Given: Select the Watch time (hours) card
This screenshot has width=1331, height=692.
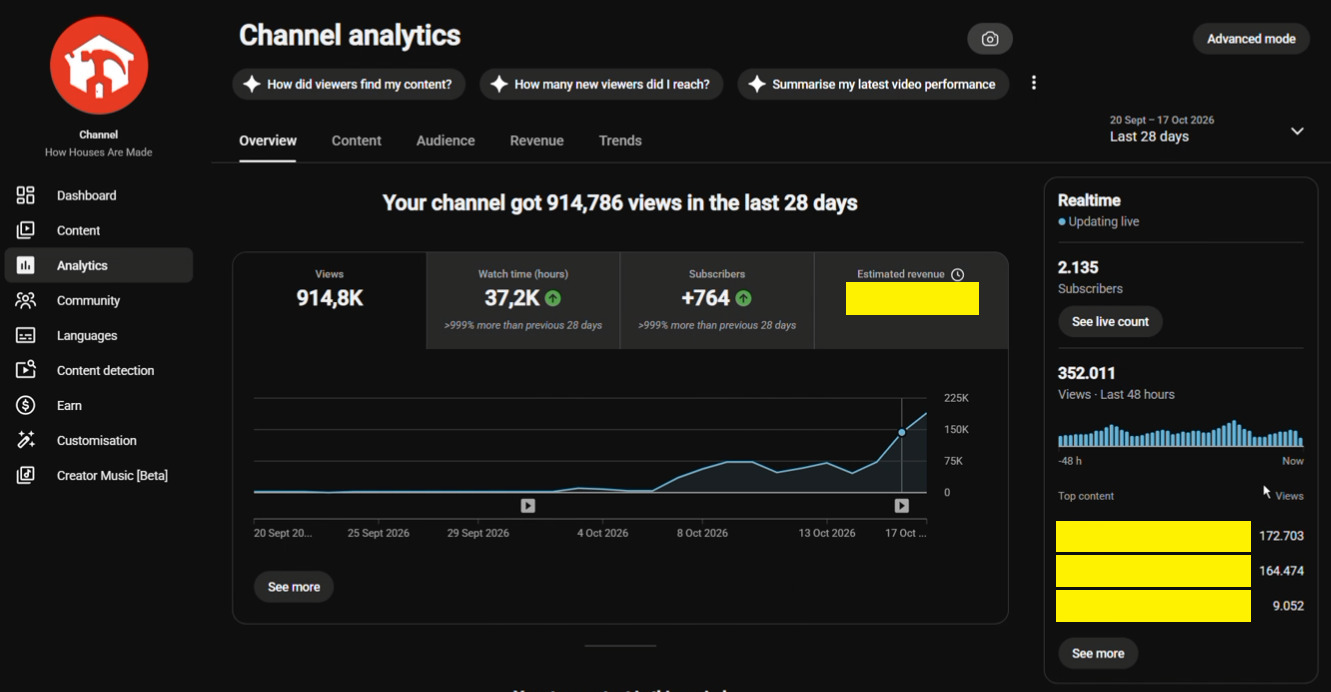Looking at the screenshot, I should [x=523, y=300].
